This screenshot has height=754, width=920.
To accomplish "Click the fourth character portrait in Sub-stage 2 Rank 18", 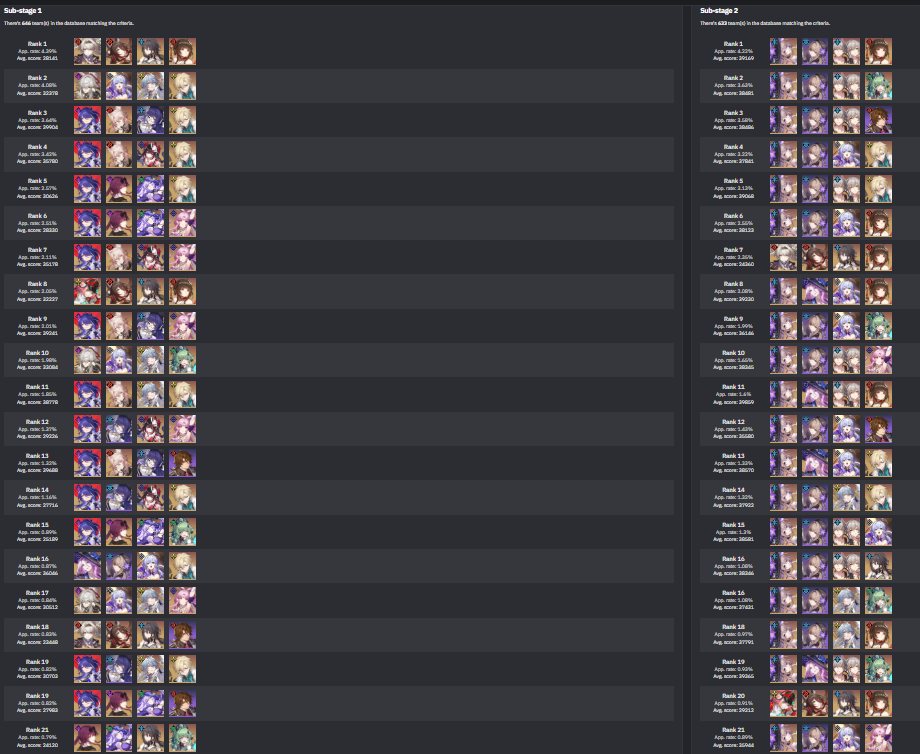I will (878, 635).
